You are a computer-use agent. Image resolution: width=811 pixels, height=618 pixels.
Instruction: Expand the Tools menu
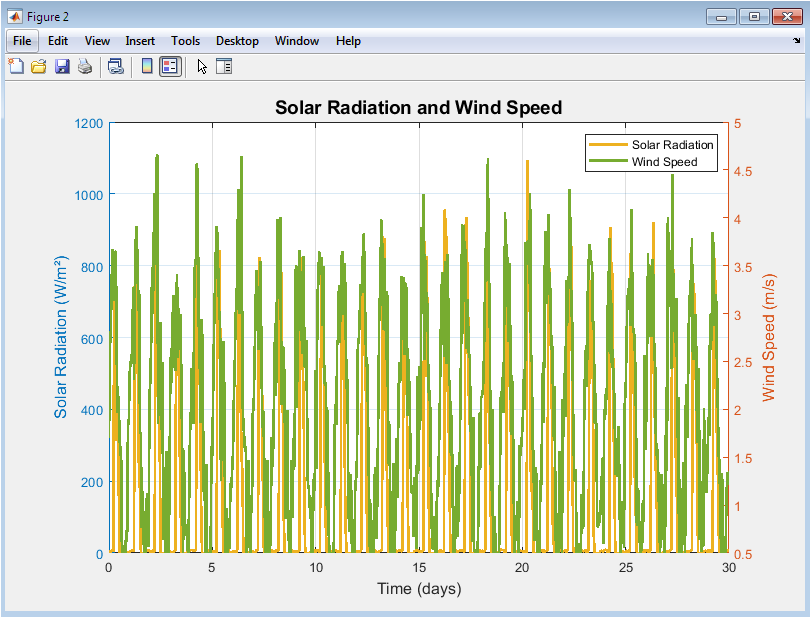pos(185,41)
